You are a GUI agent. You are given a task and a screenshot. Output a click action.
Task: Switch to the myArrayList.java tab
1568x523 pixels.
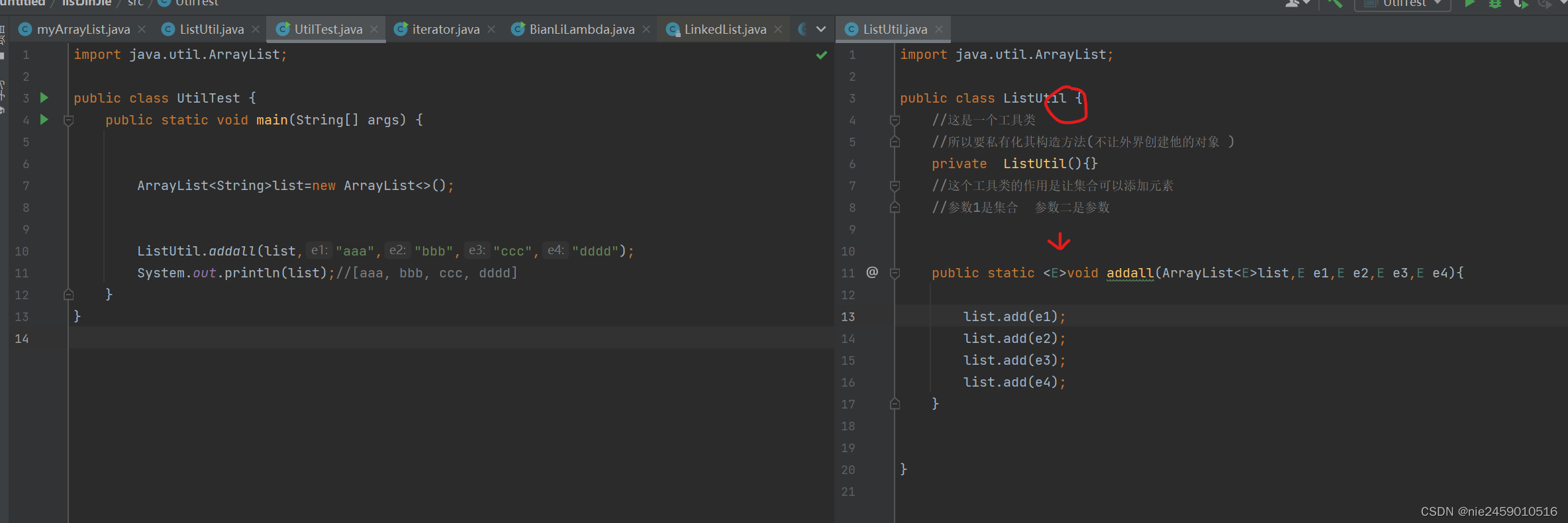pyautogui.click(x=83, y=29)
